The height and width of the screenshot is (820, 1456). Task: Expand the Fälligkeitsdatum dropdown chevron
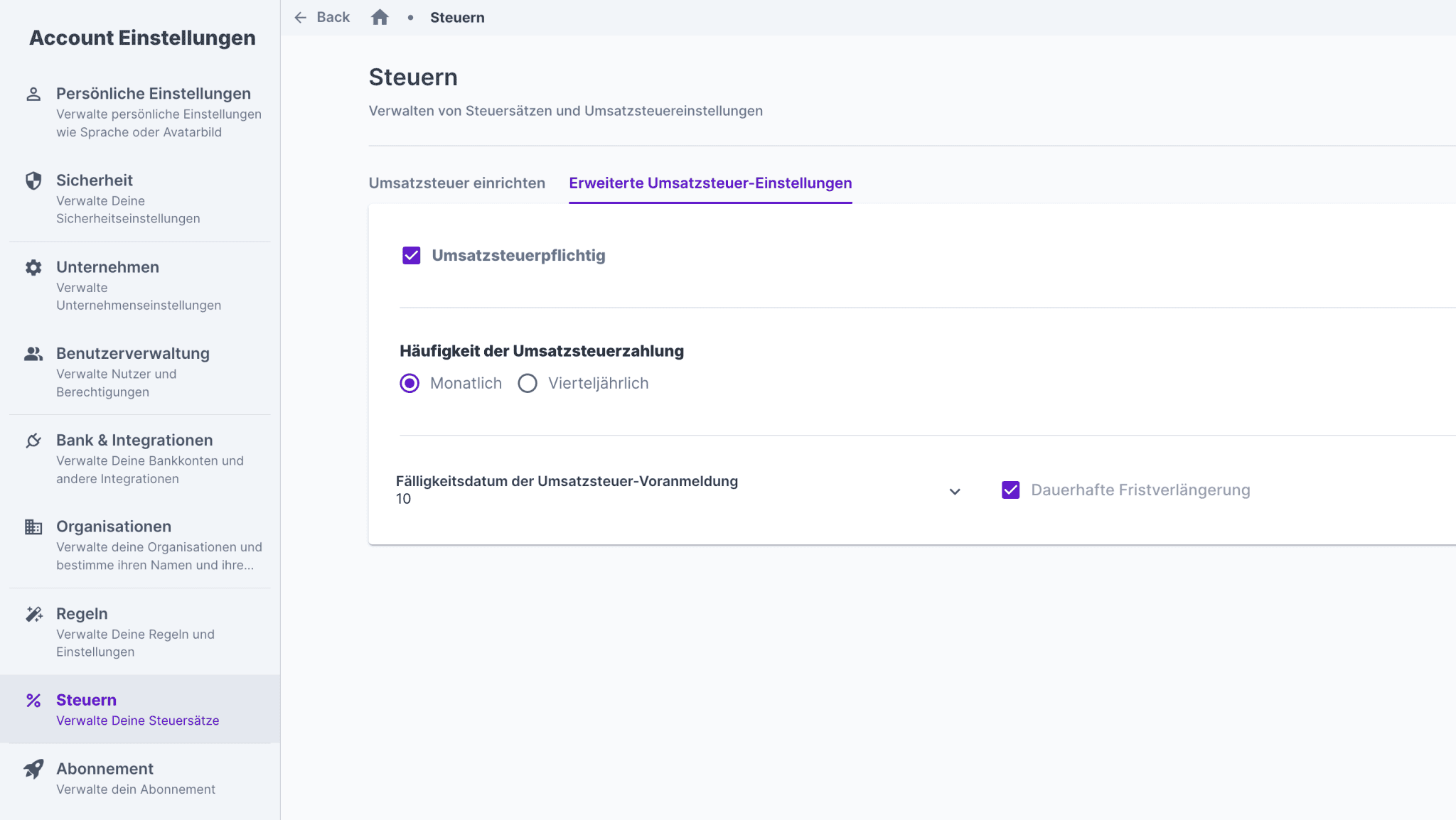955,492
